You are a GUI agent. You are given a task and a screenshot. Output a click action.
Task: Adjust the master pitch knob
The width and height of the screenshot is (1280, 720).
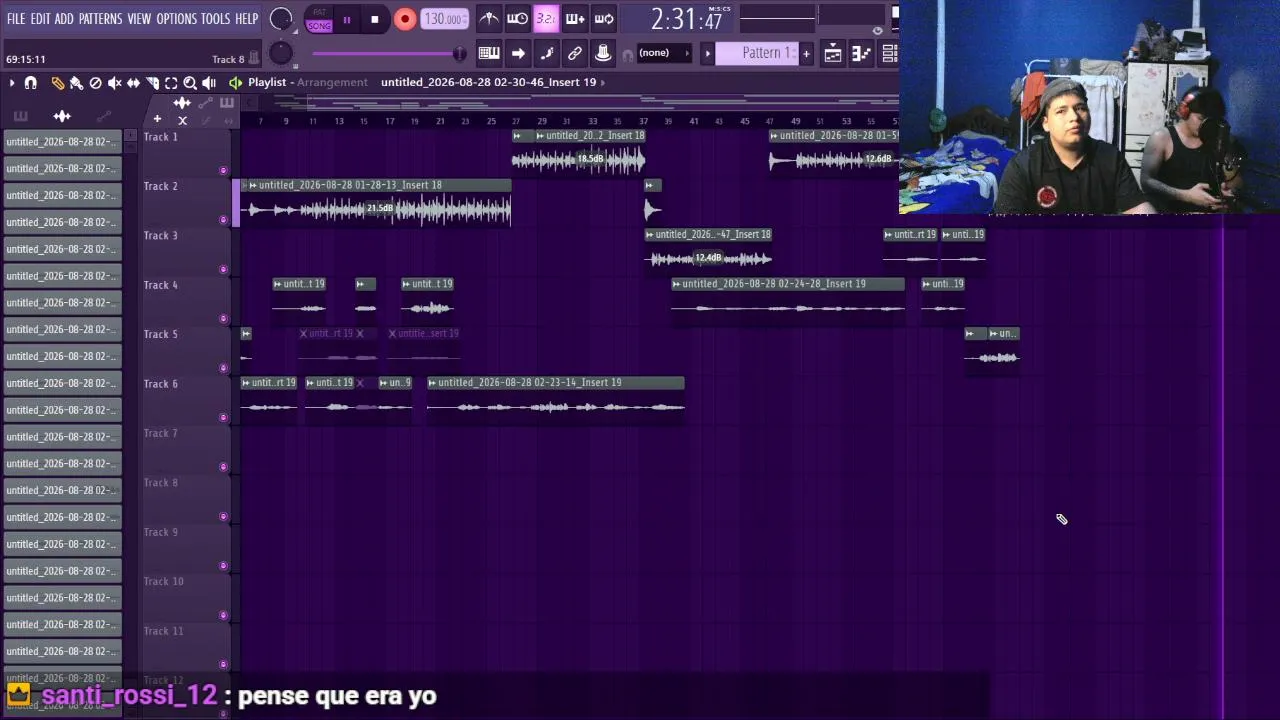pyautogui.click(x=281, y=53)
